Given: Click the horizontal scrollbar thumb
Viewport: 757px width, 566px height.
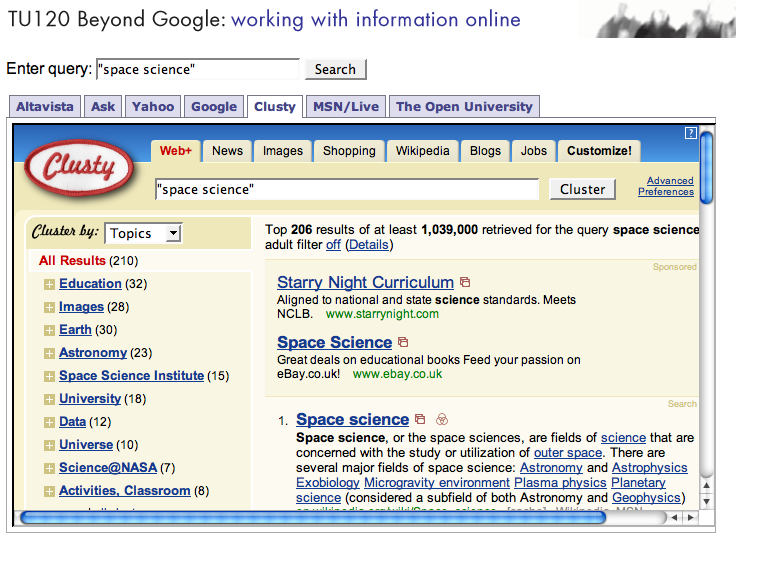Looking at the screenshot, I should pyautogui.click(x=313, y=518).
